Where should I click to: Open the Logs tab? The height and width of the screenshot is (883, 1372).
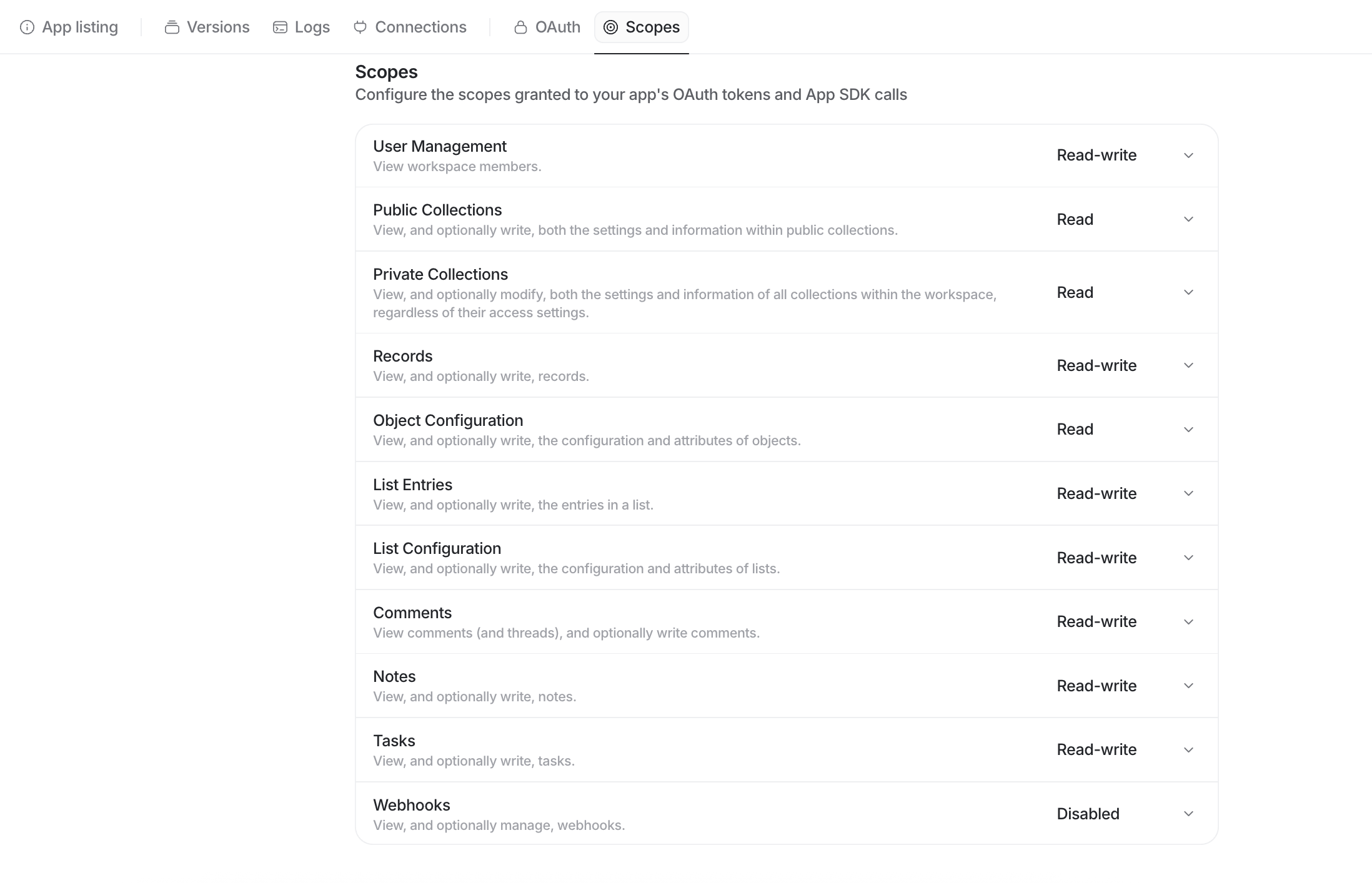(301, 27)
